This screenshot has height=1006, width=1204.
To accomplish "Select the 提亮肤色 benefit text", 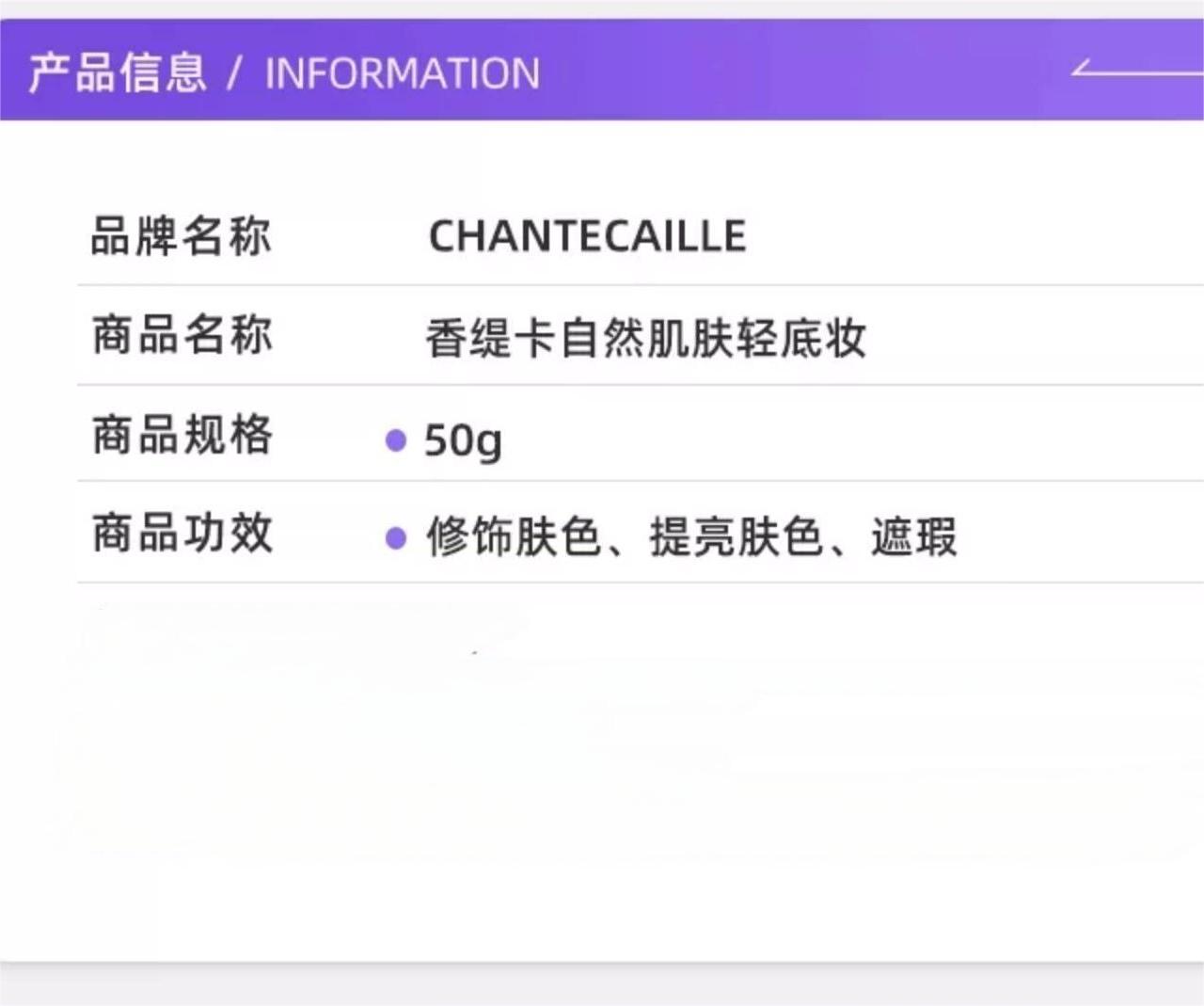I will tap(736, 537).
